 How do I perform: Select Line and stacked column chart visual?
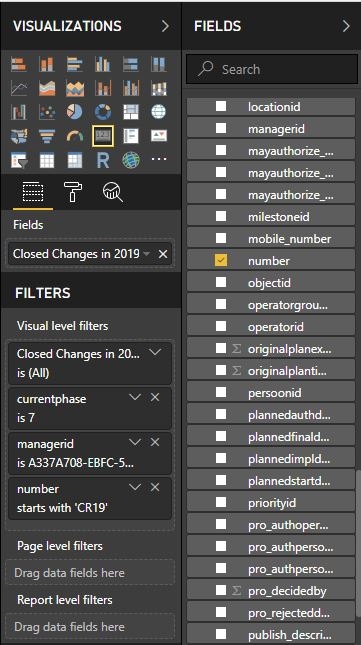coord(102,88)
